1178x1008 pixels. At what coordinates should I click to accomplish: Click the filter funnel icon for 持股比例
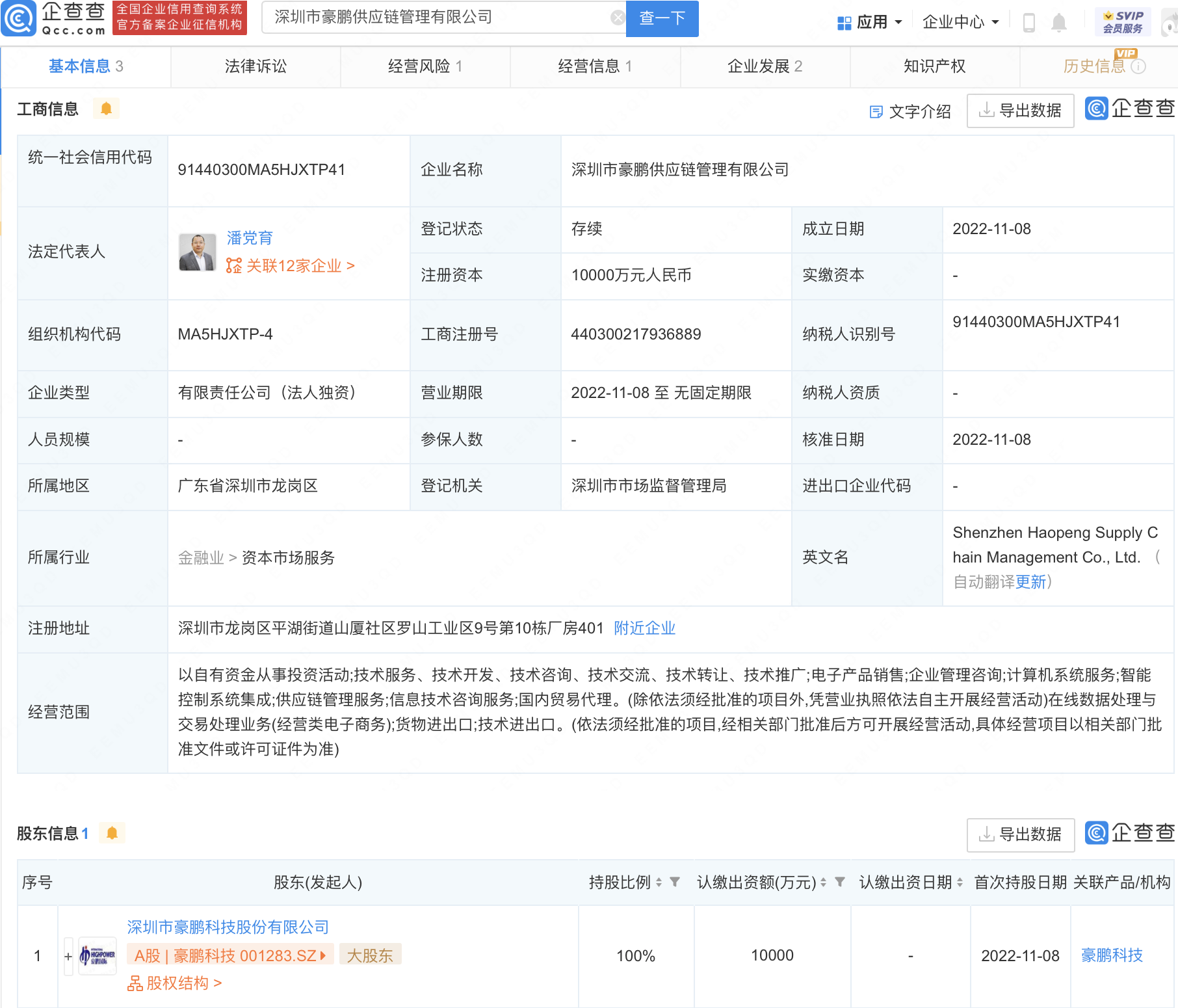675,882
